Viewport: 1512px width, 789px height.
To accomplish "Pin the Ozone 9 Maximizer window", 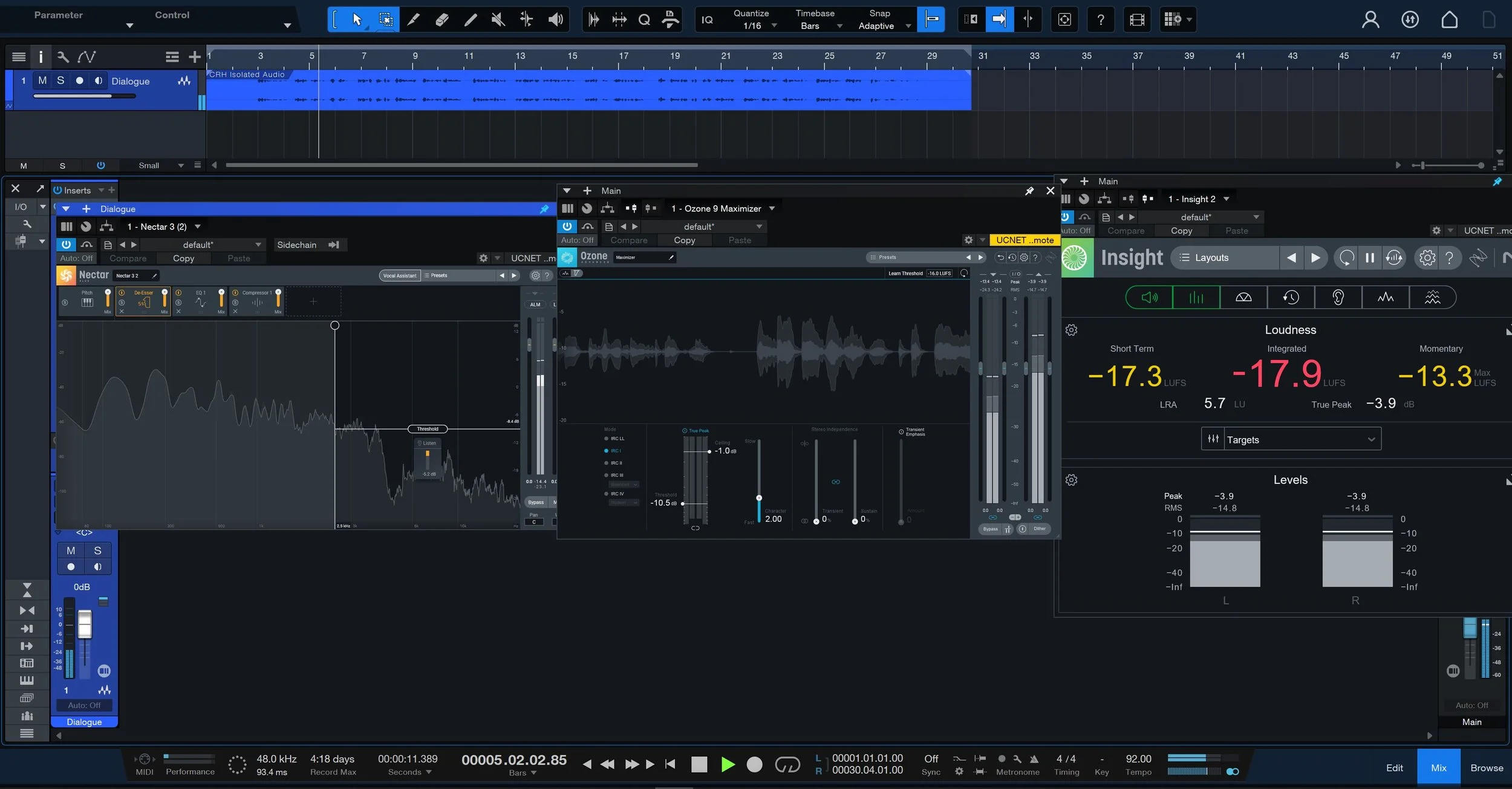I will pyautogui.click(x=1029, y=191).
